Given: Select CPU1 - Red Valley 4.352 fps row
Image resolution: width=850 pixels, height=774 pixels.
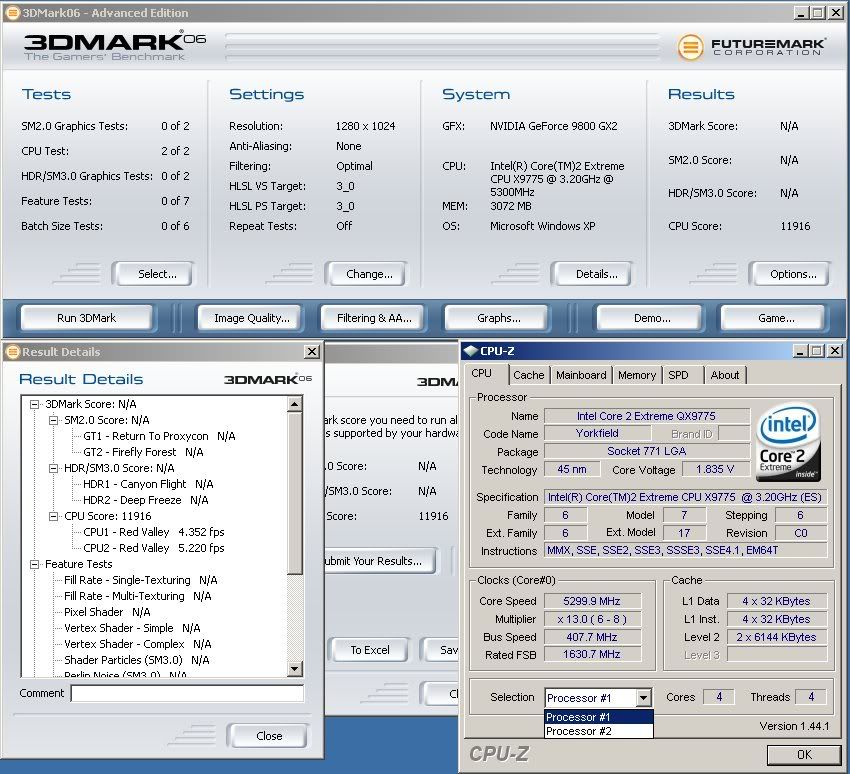Looking at the screenshot, I should click(x=153, y=532).
